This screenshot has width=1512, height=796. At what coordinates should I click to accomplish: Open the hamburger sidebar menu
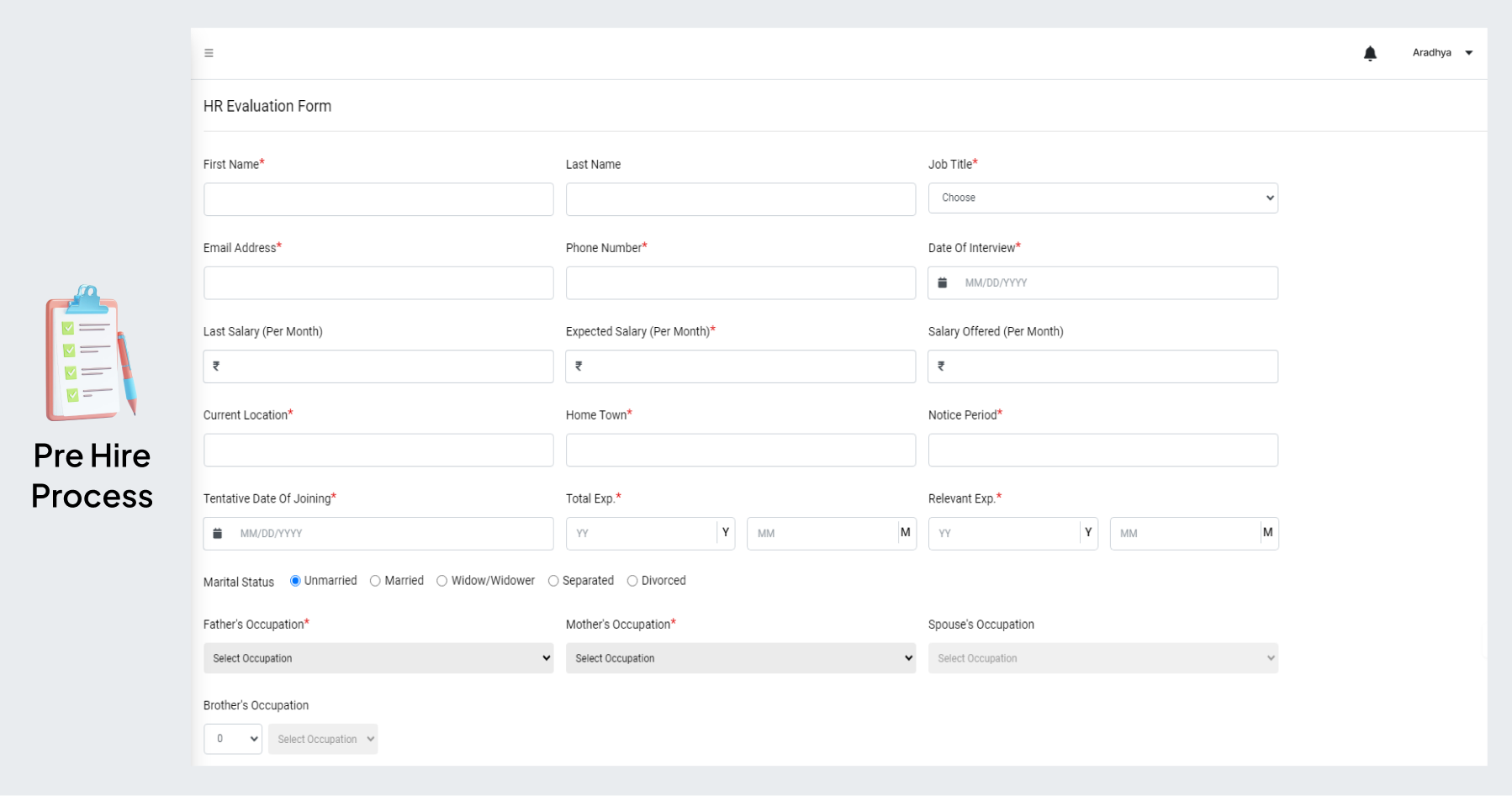(x=209, y=53)
